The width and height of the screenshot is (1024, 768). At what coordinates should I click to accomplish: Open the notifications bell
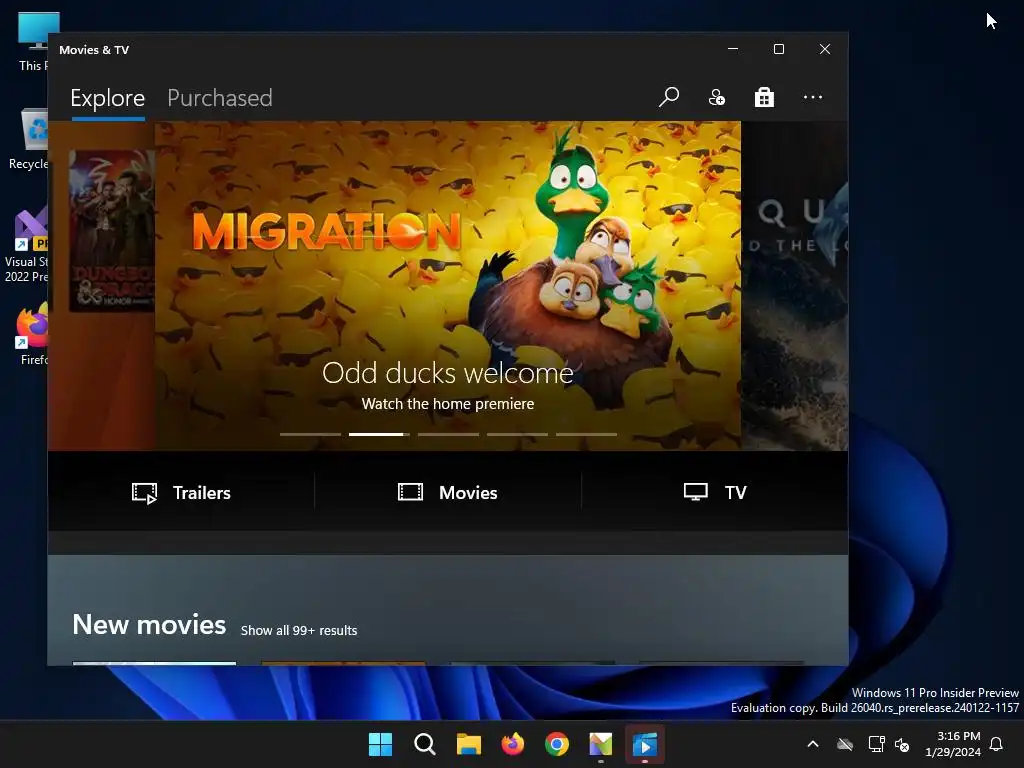(x=996, y=744)
